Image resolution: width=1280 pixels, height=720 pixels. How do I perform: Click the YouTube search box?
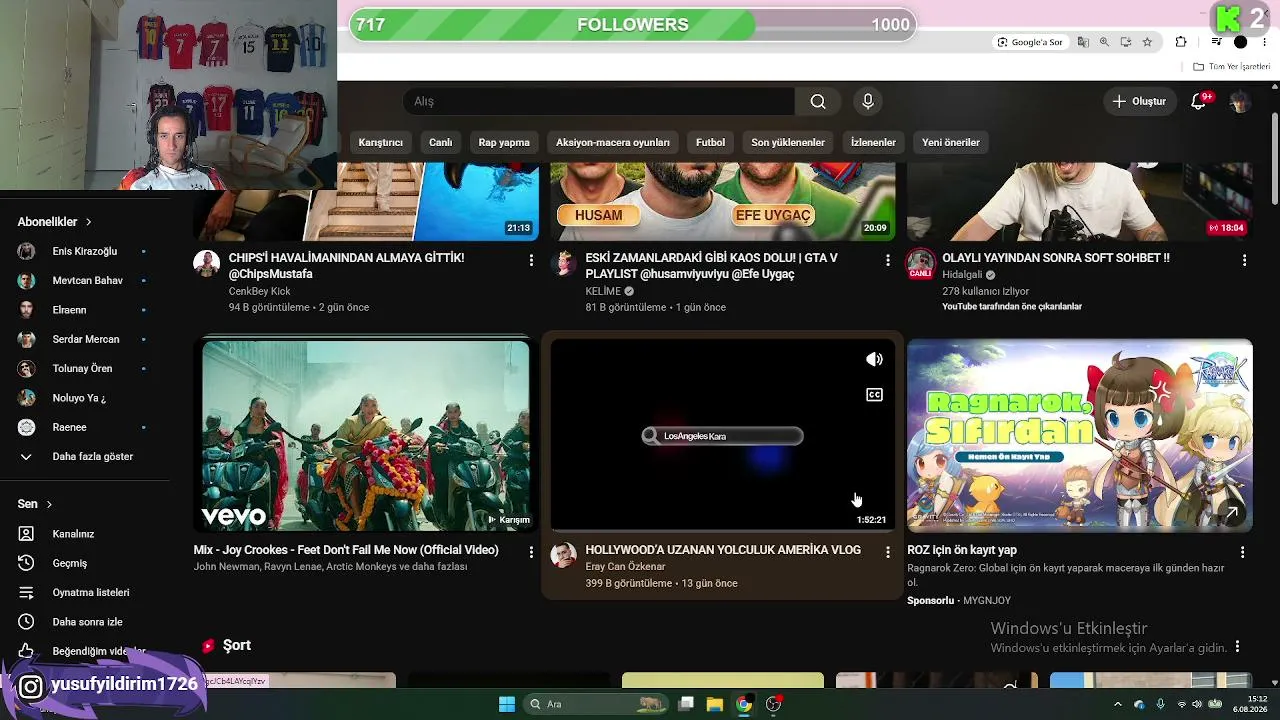(598, 101)
